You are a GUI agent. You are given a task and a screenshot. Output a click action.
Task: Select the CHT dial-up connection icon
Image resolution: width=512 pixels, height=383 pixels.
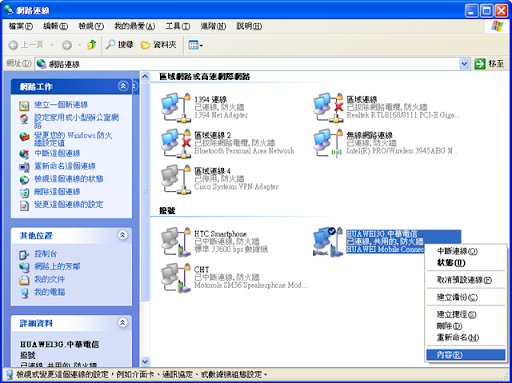pyautogui.click(x=176, y=277)
